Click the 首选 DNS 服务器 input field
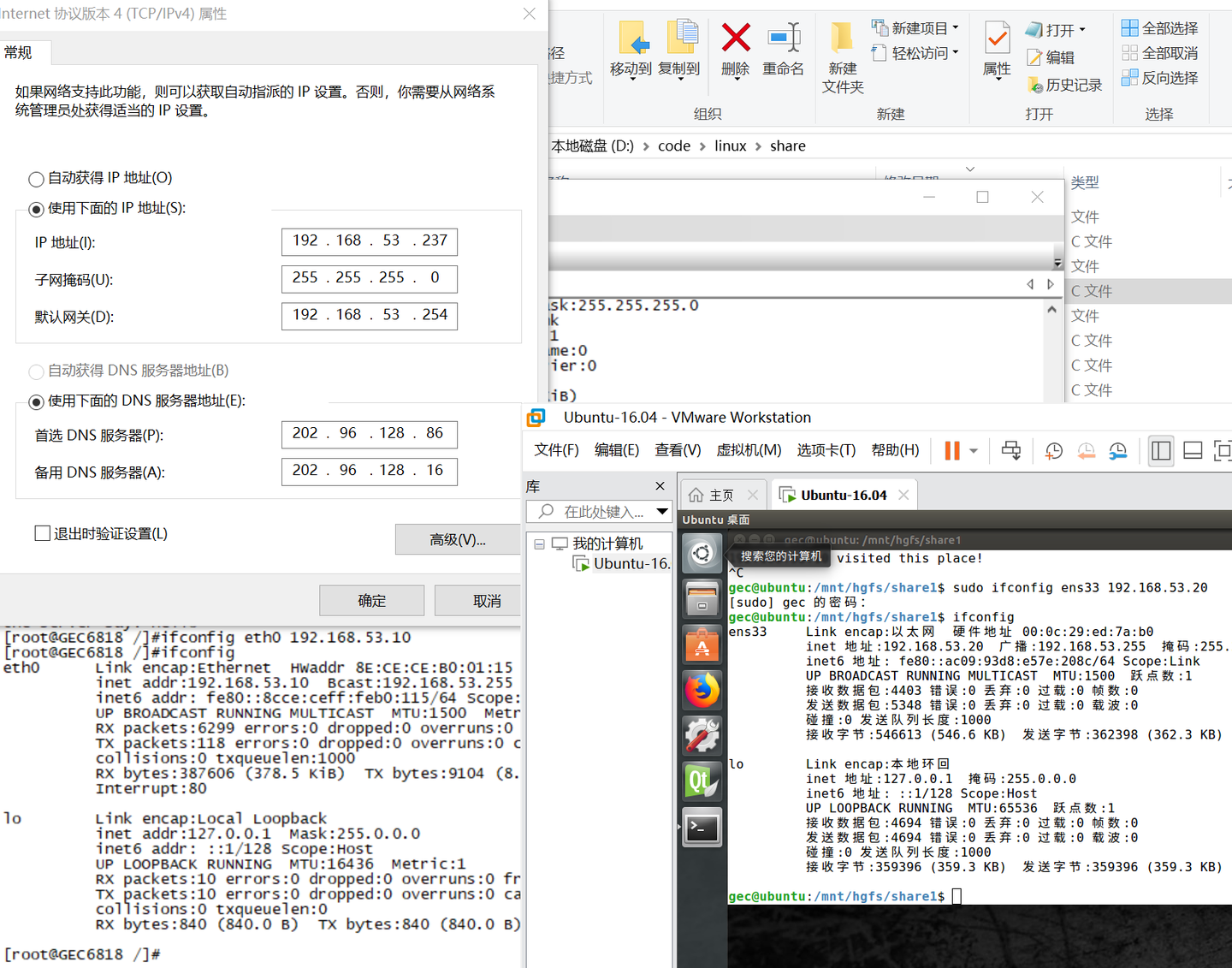Viewport: 1232px width, 968px height. click(369, 434)
